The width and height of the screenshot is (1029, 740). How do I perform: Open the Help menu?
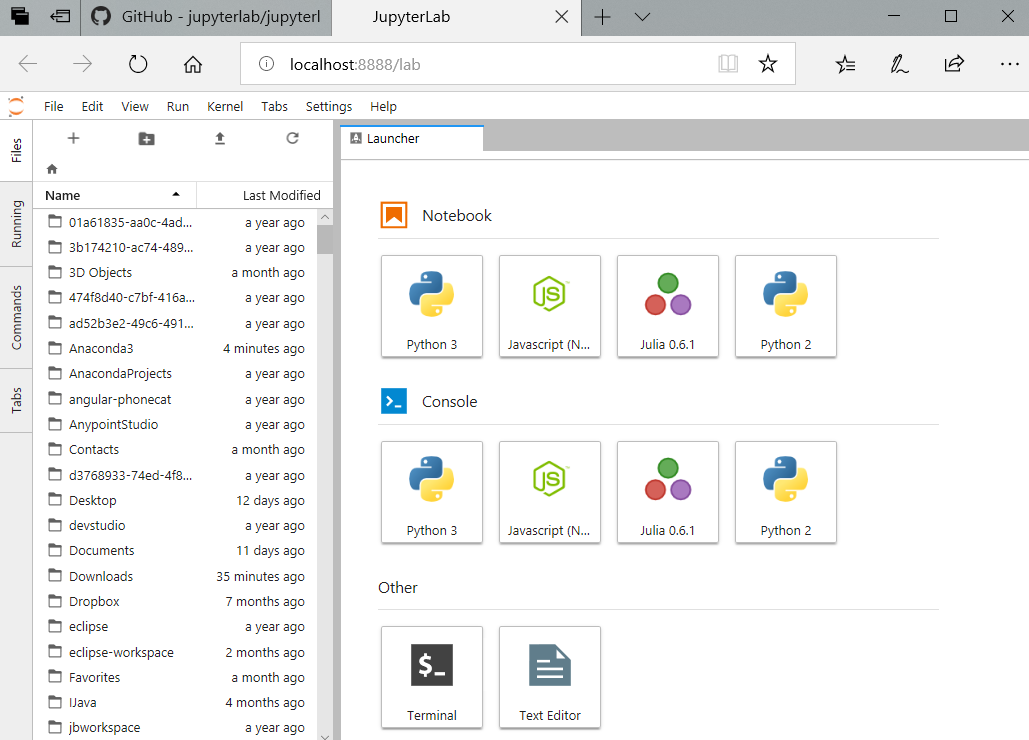(383, 106)
